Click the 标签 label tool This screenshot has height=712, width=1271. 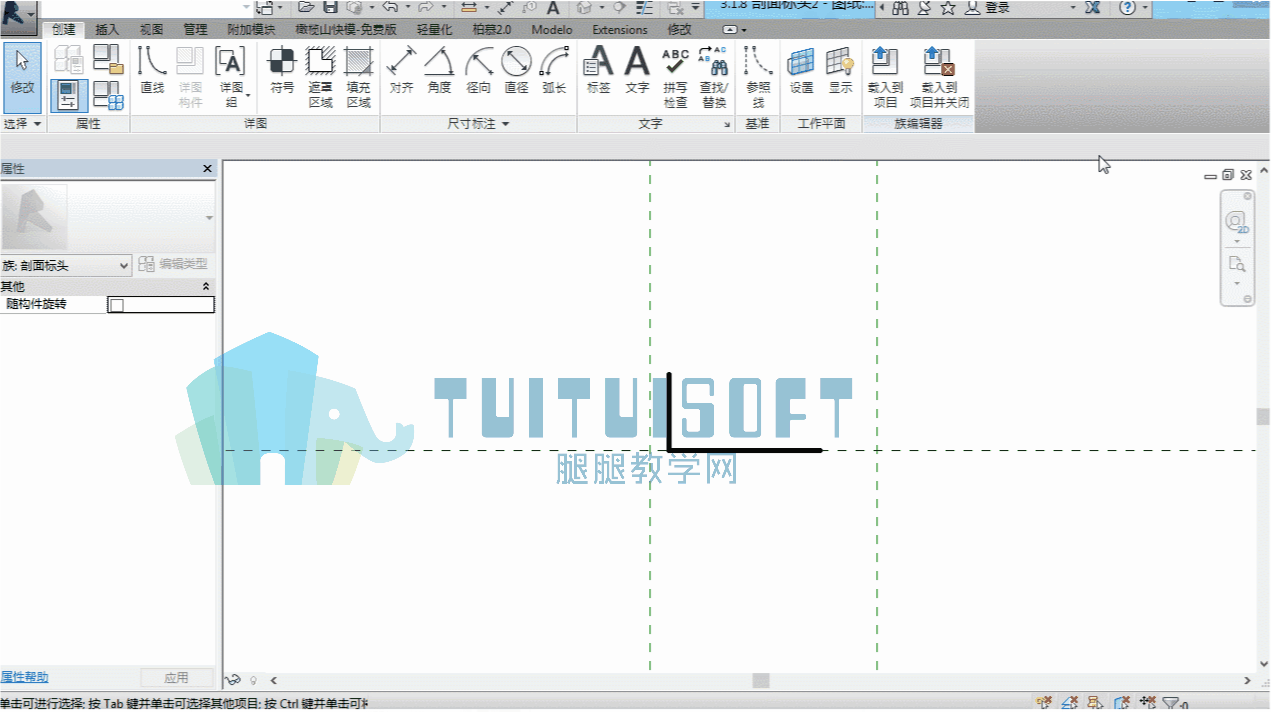point(598,70)
